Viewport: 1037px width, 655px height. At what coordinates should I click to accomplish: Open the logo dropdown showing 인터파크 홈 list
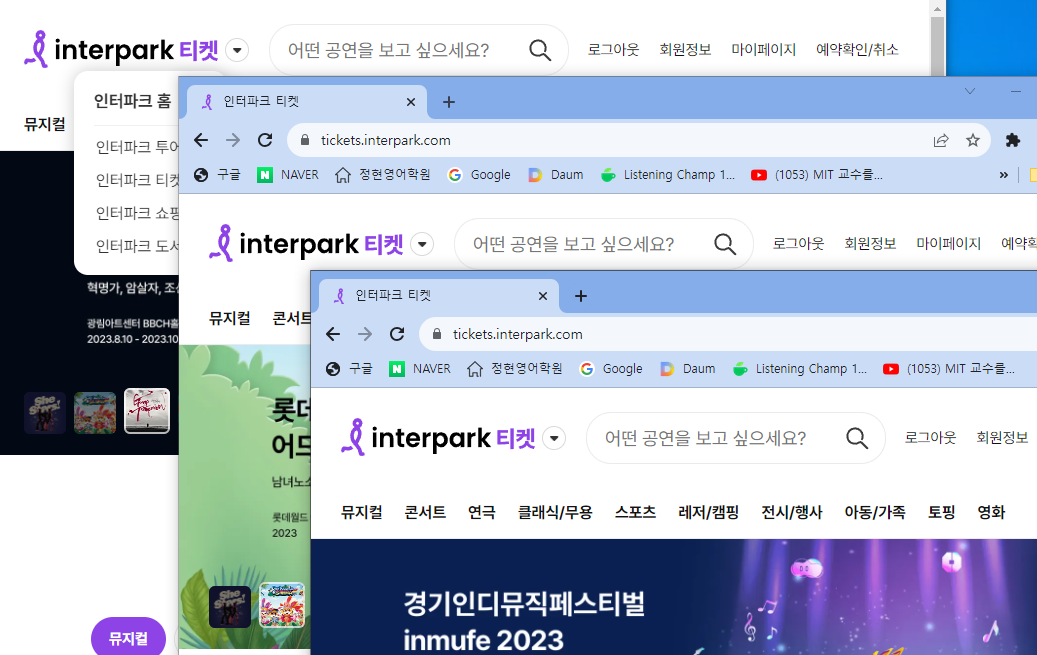(x=237, y=49)
